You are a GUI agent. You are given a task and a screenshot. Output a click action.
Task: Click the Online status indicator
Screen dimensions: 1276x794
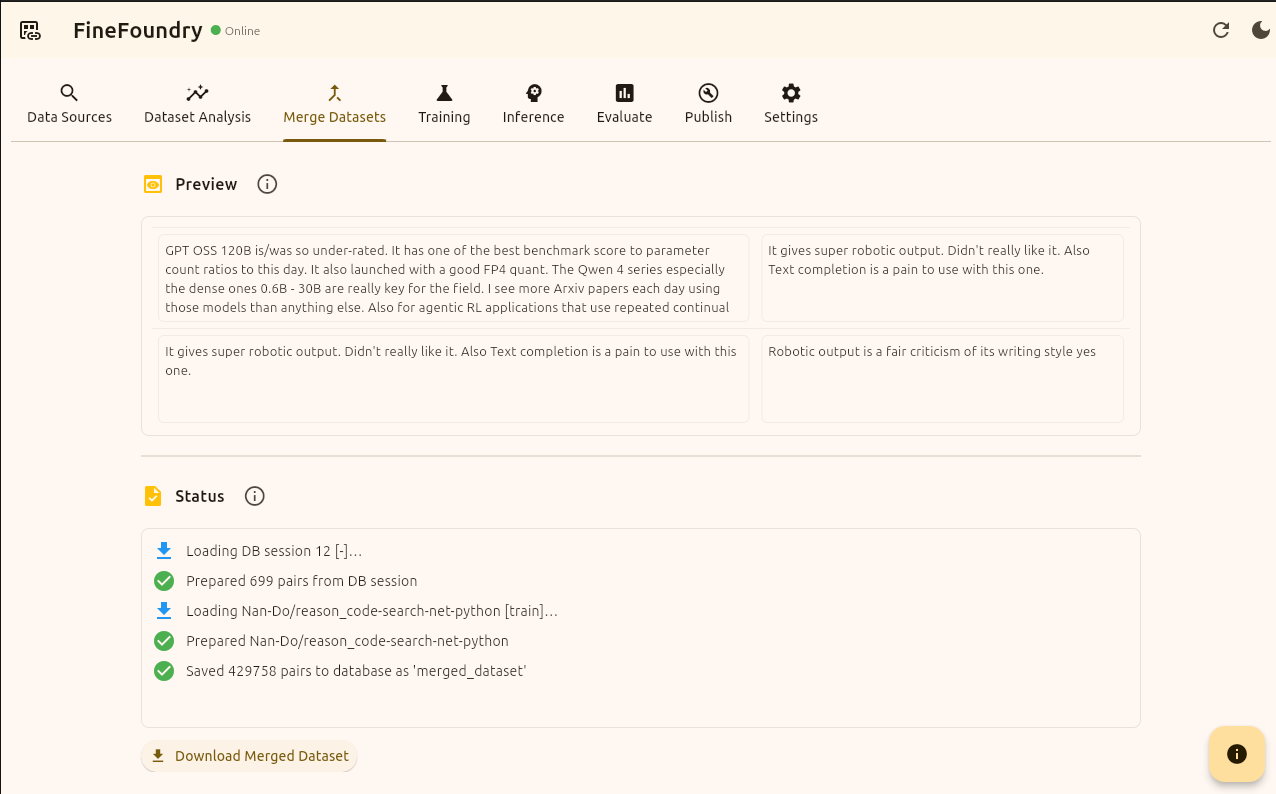pyautogui.click(x=235, y=31)
